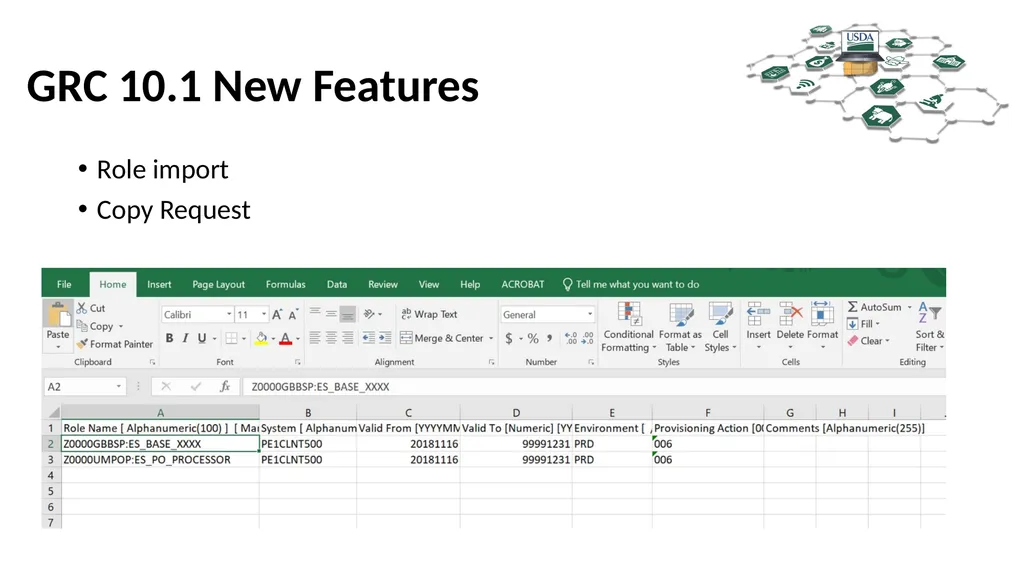The width and height of the screenshot is (1024, 575).
Task: Click the Orientation text angle icon
Action: pos(370,314)
